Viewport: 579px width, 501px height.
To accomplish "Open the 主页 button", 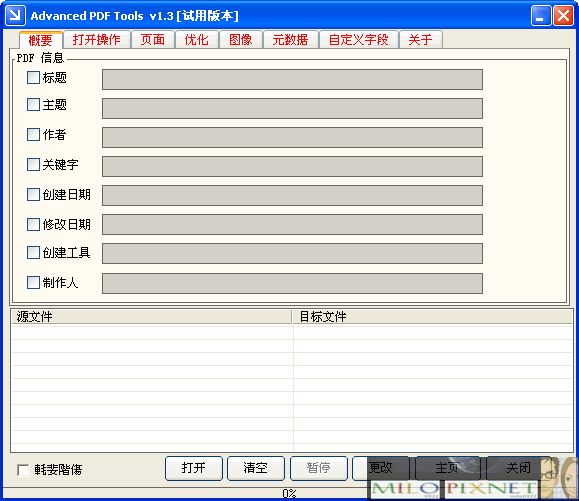I will click(448, 468).
